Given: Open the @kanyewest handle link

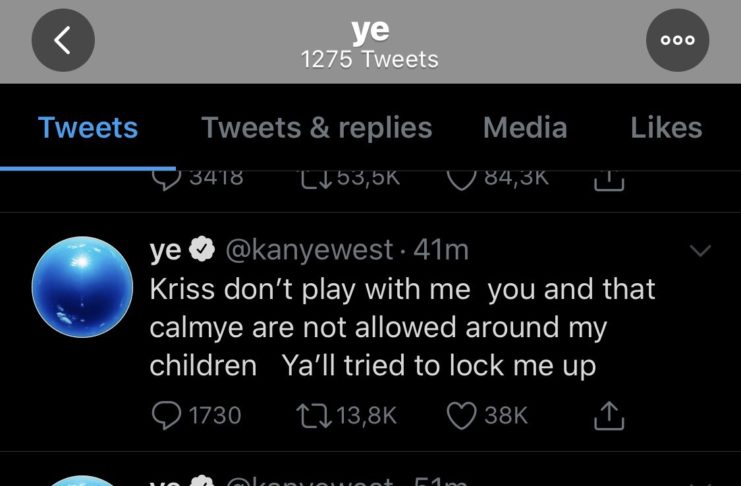Looking at the screenshot, I should pos(311,250).
